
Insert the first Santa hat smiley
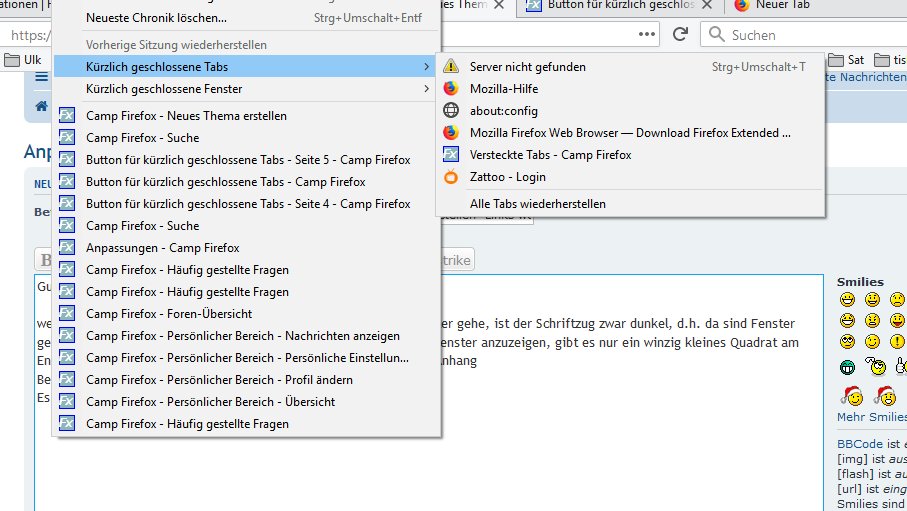(x=852, y=395)
